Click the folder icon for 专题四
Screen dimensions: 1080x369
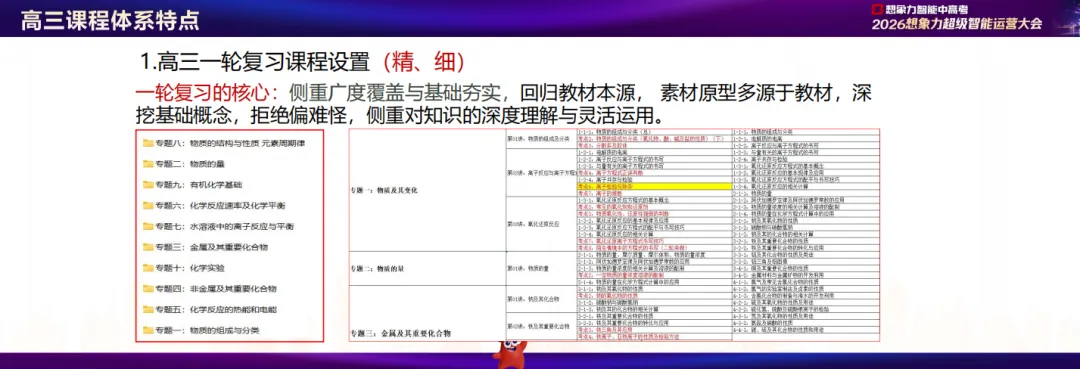coord(147,288)
